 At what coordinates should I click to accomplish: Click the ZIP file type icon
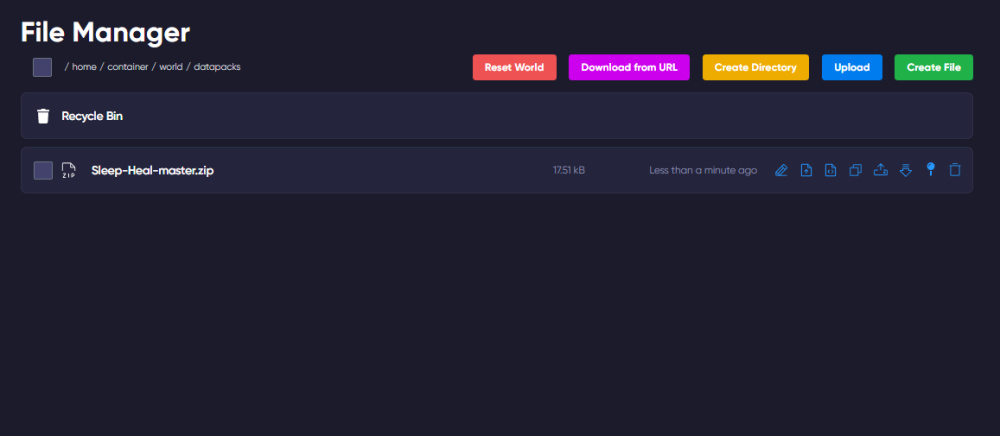(68, 170)
